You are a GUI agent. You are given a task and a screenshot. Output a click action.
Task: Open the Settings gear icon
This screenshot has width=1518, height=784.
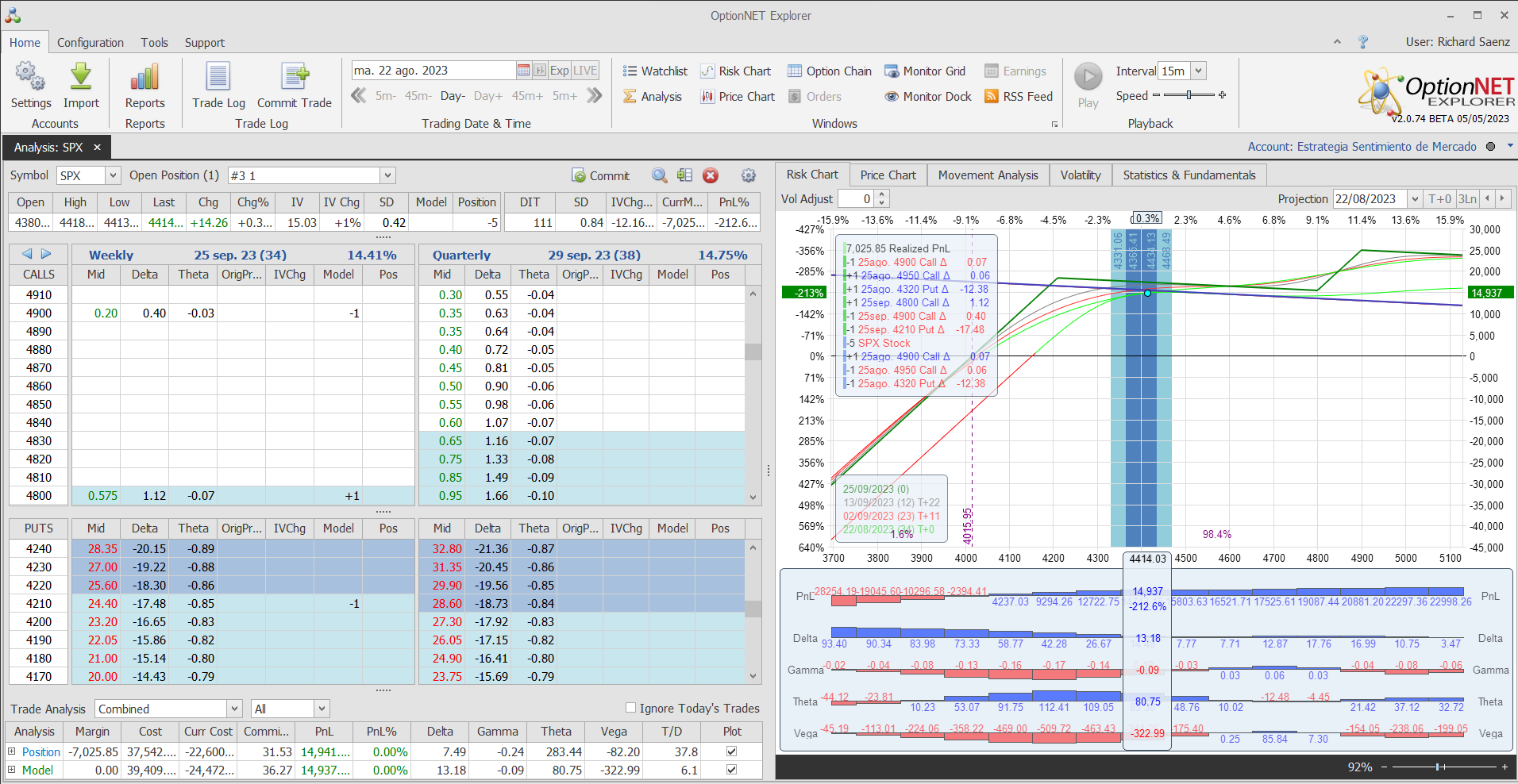click(x=30, y=78)
